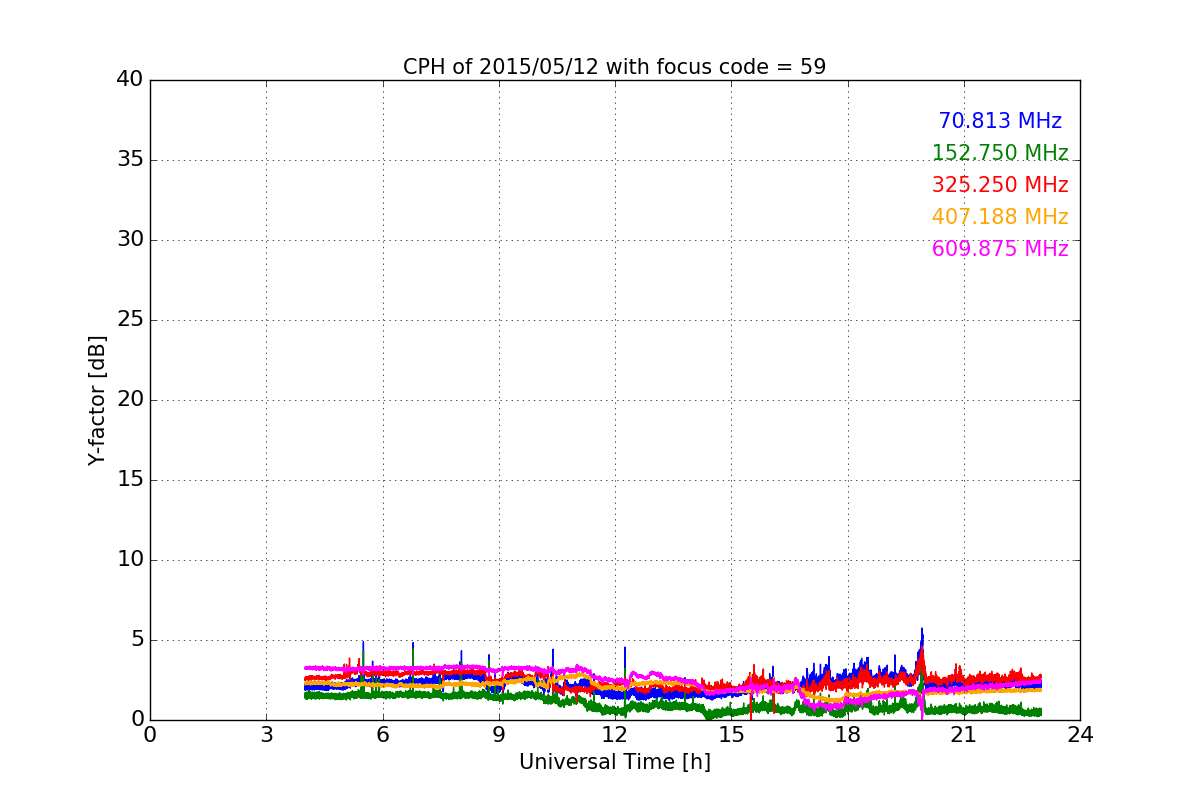Image resolution: width=1200 pixels, height=800 pixels.
Task: Click the y-axis tick label 10
Action: tap(130, 559)
